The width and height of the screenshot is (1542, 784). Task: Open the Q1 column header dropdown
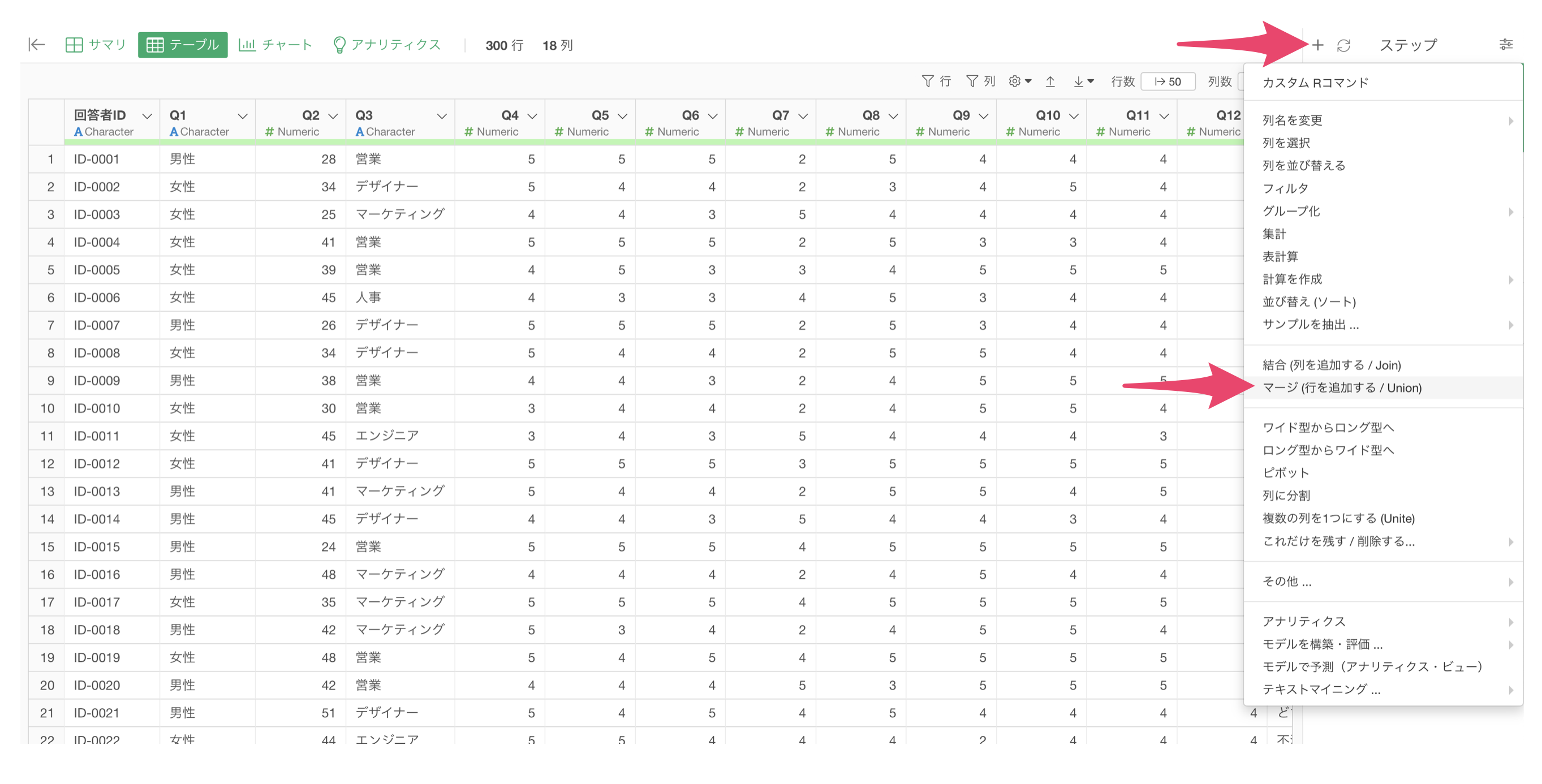click(x=243, y=115)
